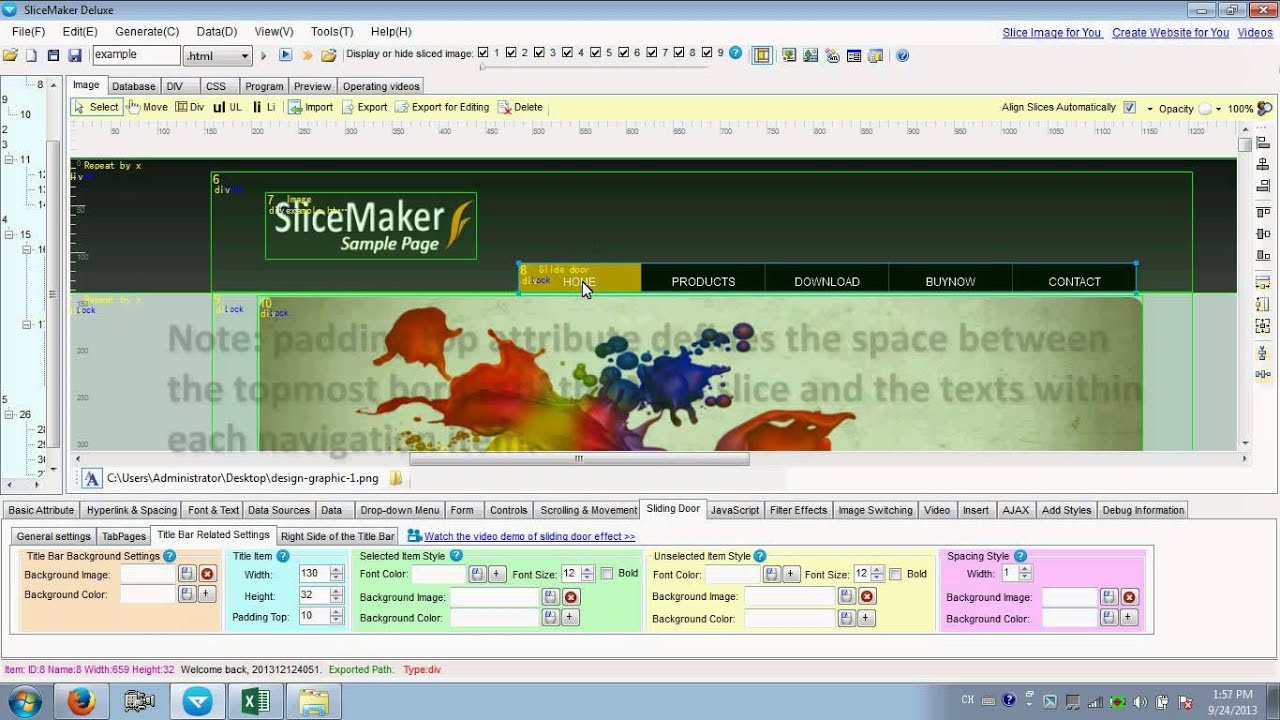The height and width of the screenshot is (720, 1280).
Task: Clear the Title Bar Background Image
Action: tap(207, 574)
